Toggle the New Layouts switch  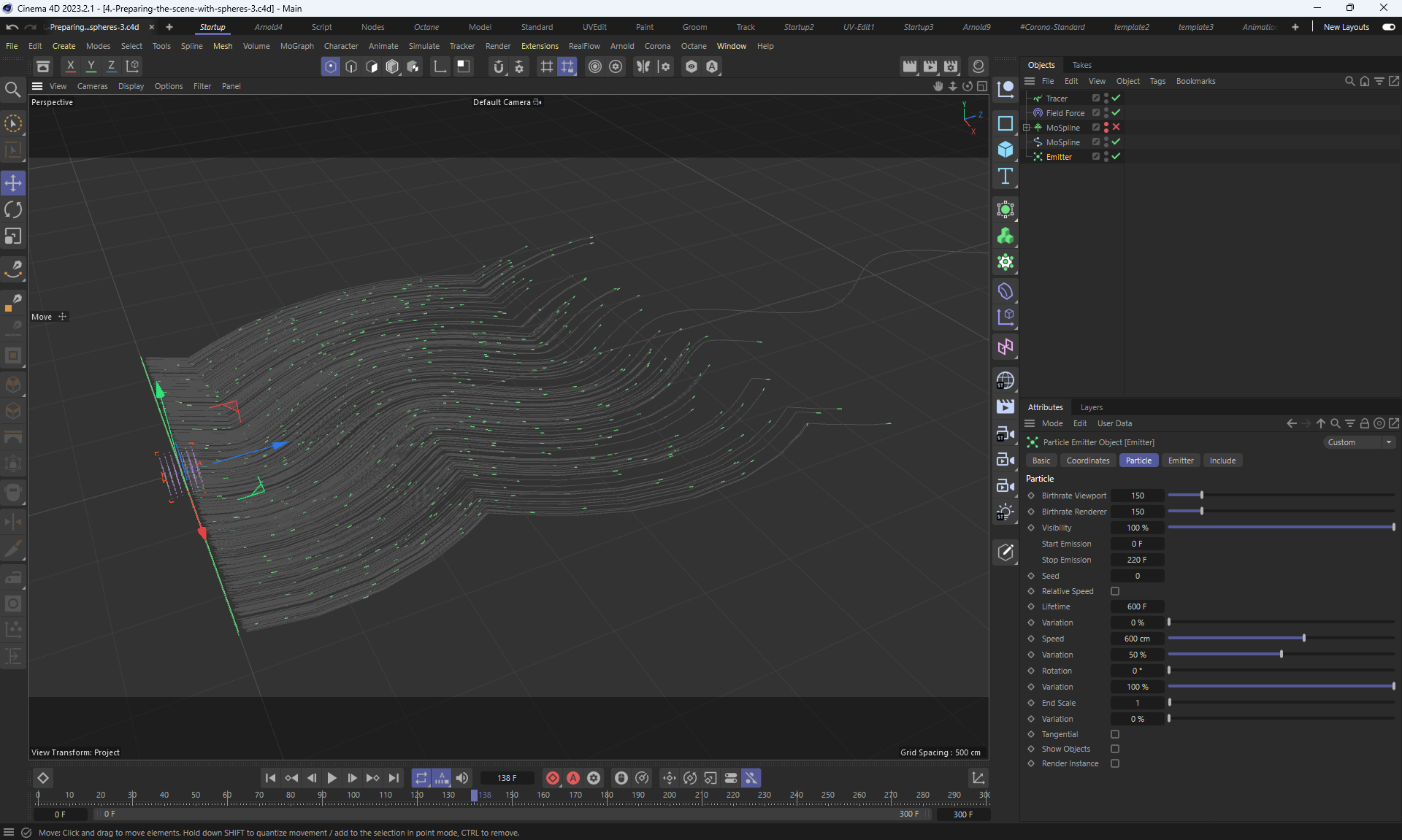[1388, 27]
